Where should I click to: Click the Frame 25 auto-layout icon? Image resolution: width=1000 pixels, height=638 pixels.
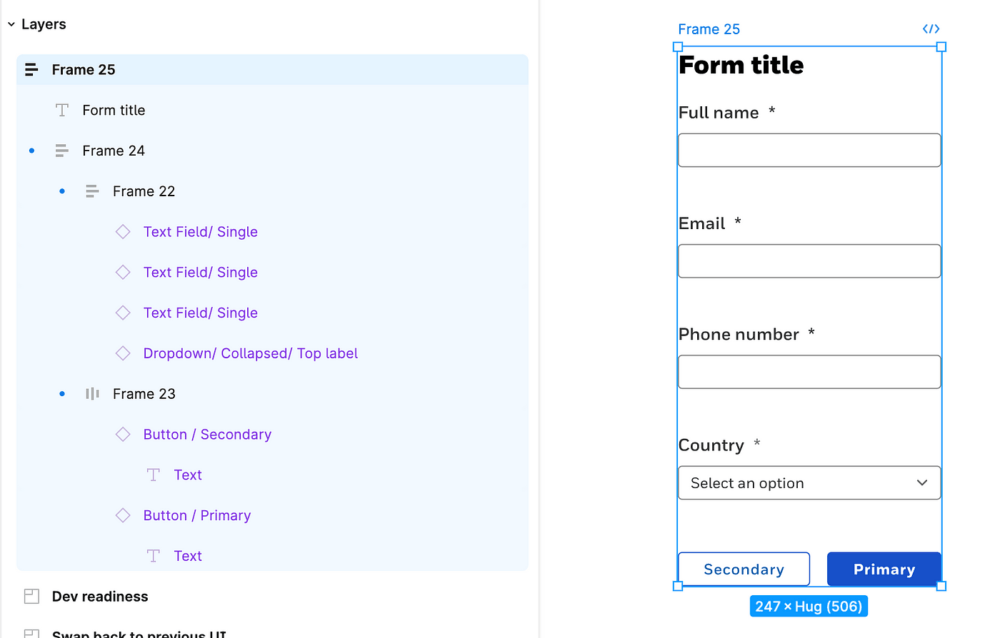click(x=31, y=70)
